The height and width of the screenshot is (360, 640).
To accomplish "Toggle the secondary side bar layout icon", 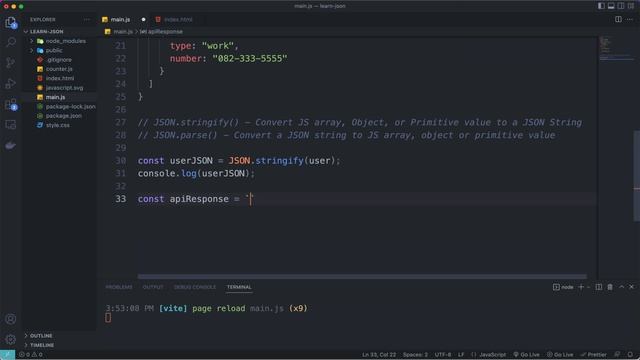I will (x=621, y=6).
